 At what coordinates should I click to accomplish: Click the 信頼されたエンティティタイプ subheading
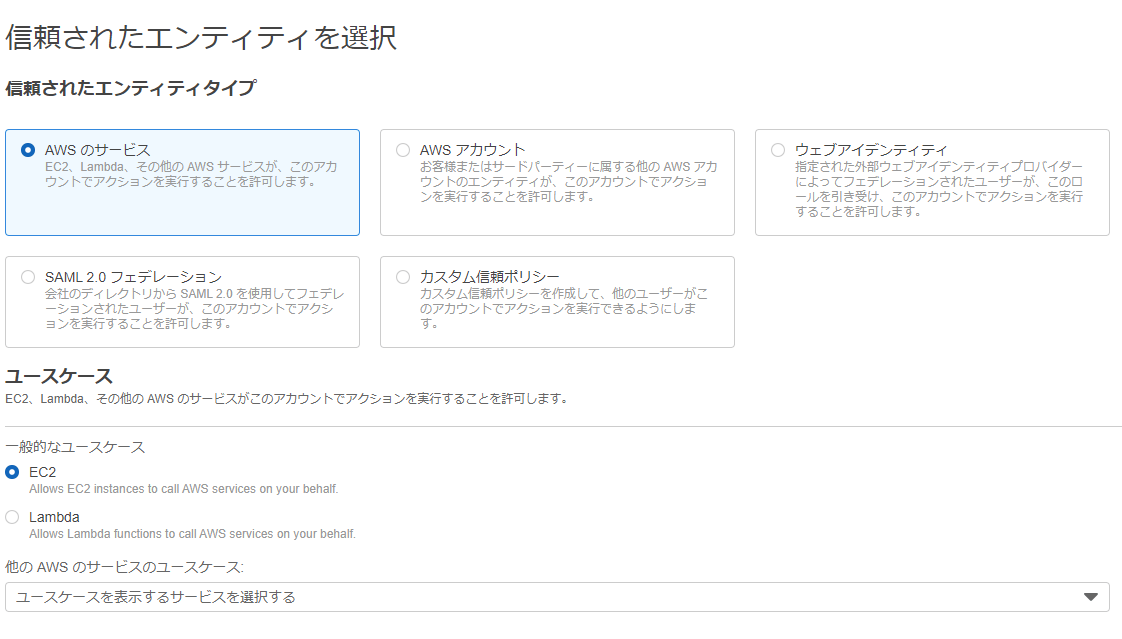130,88
